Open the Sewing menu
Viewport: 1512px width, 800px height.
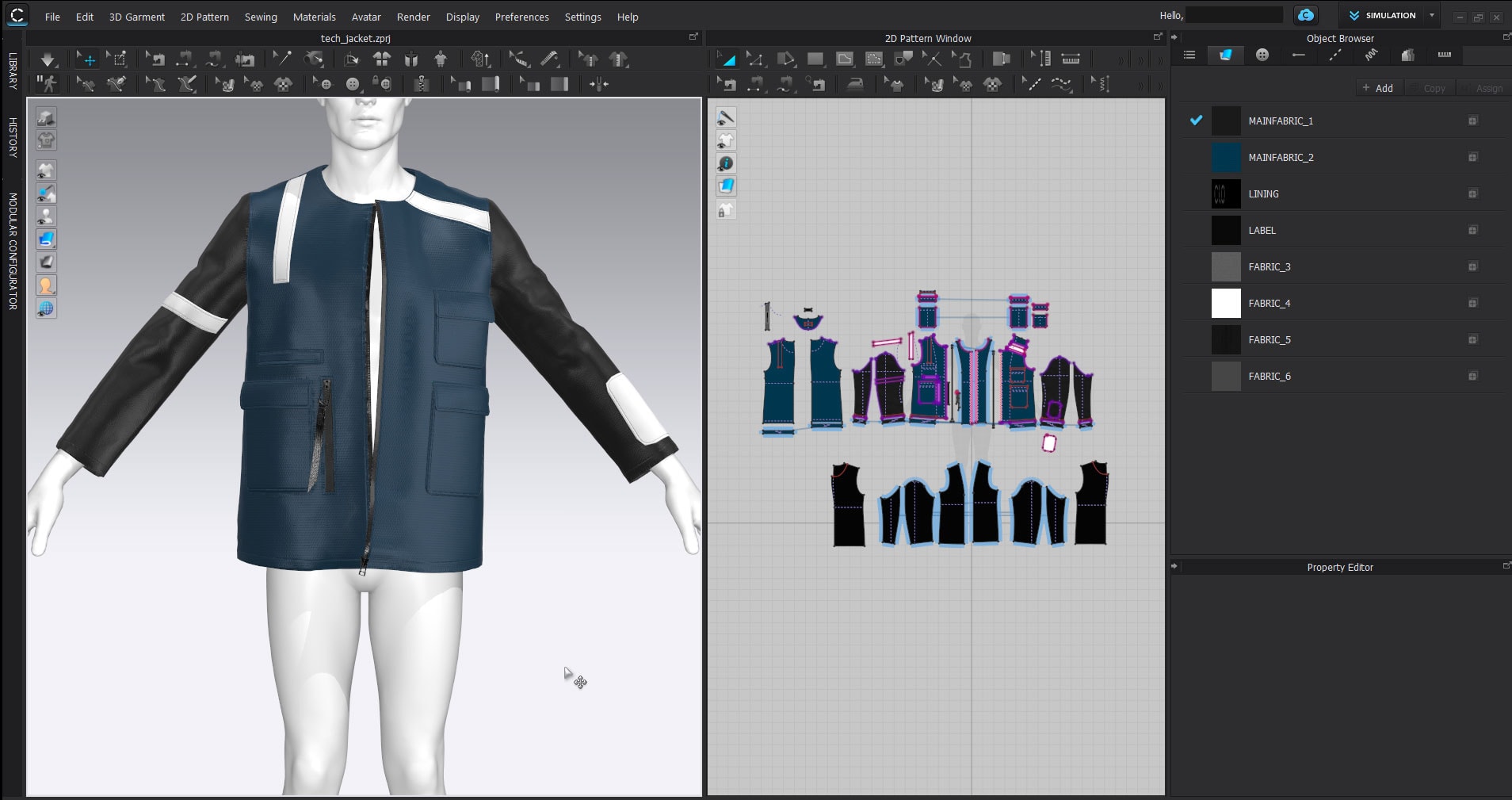point(261,17)
